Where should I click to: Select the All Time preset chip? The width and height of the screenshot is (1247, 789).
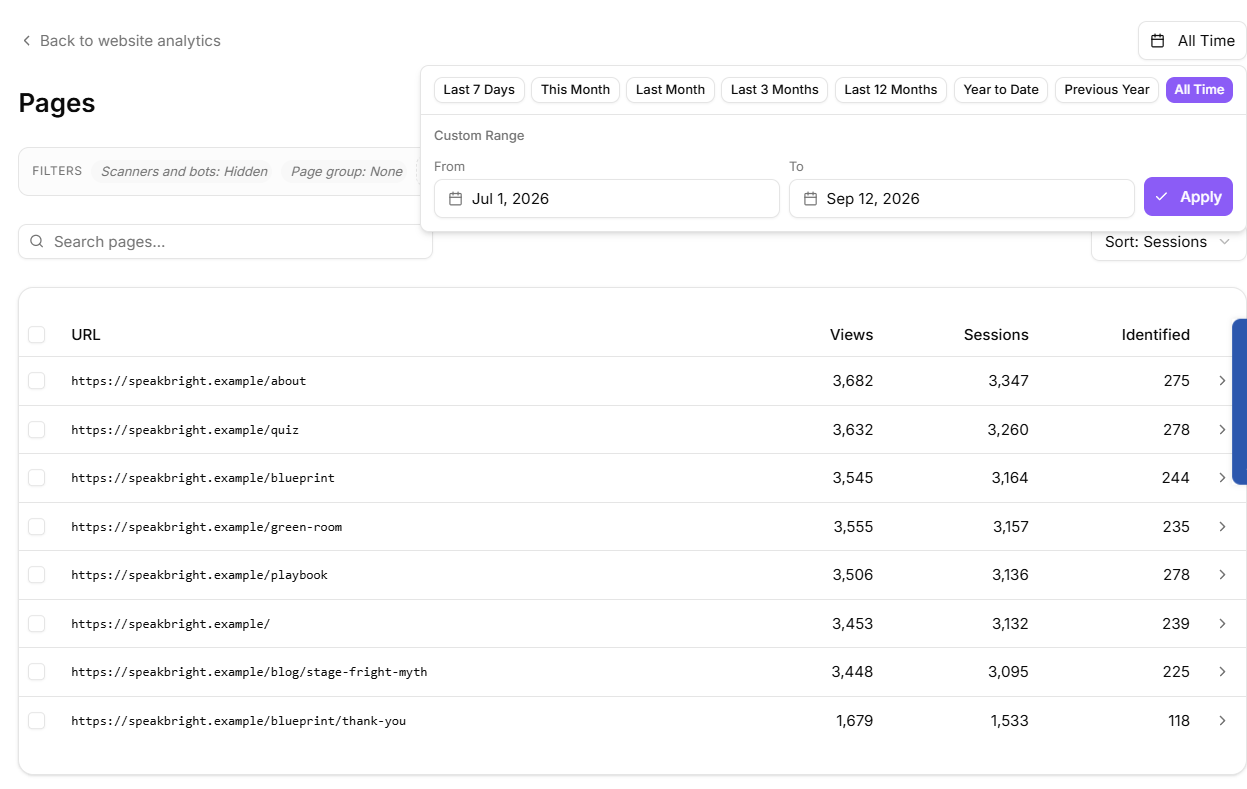tap(1199, 90)
